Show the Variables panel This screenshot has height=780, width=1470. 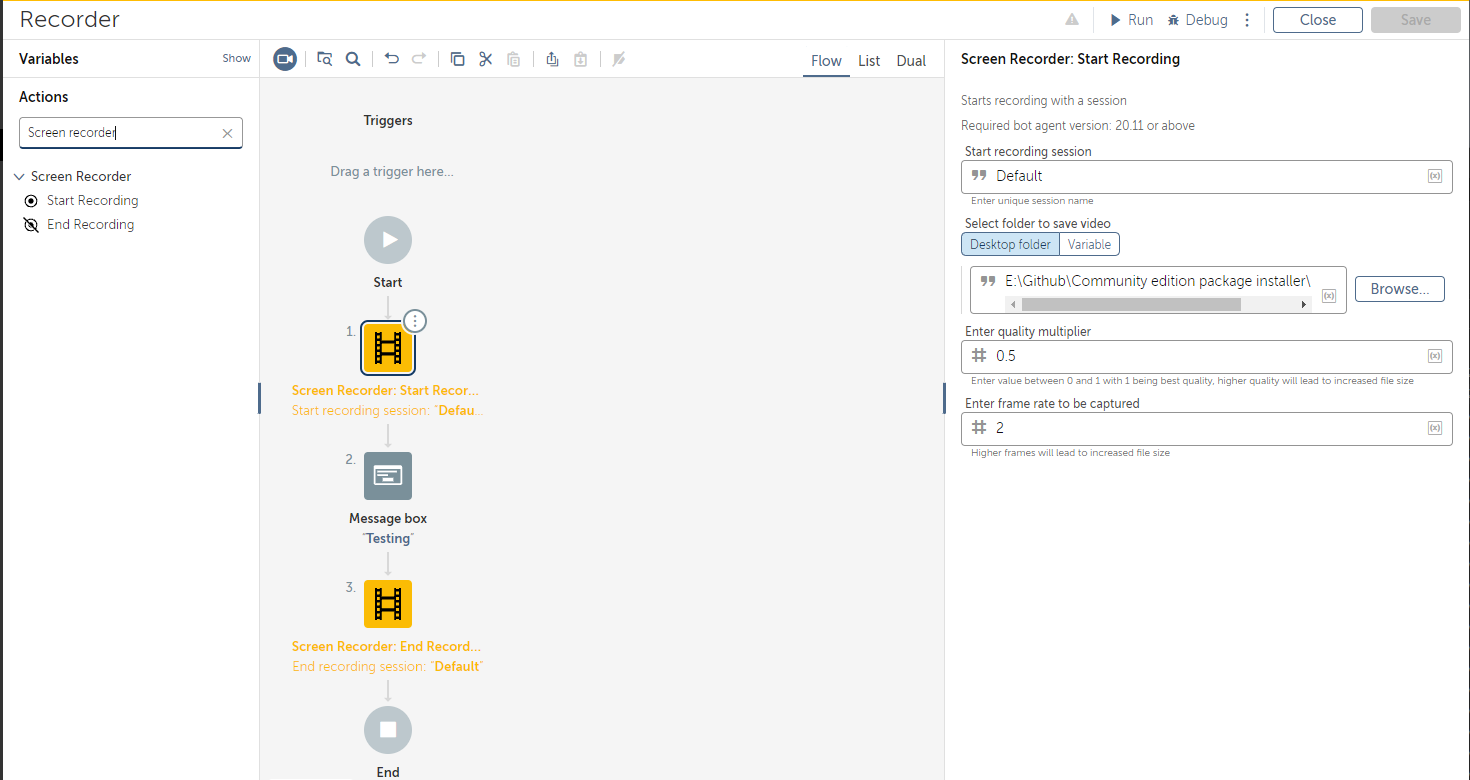(x=236, y=59)
